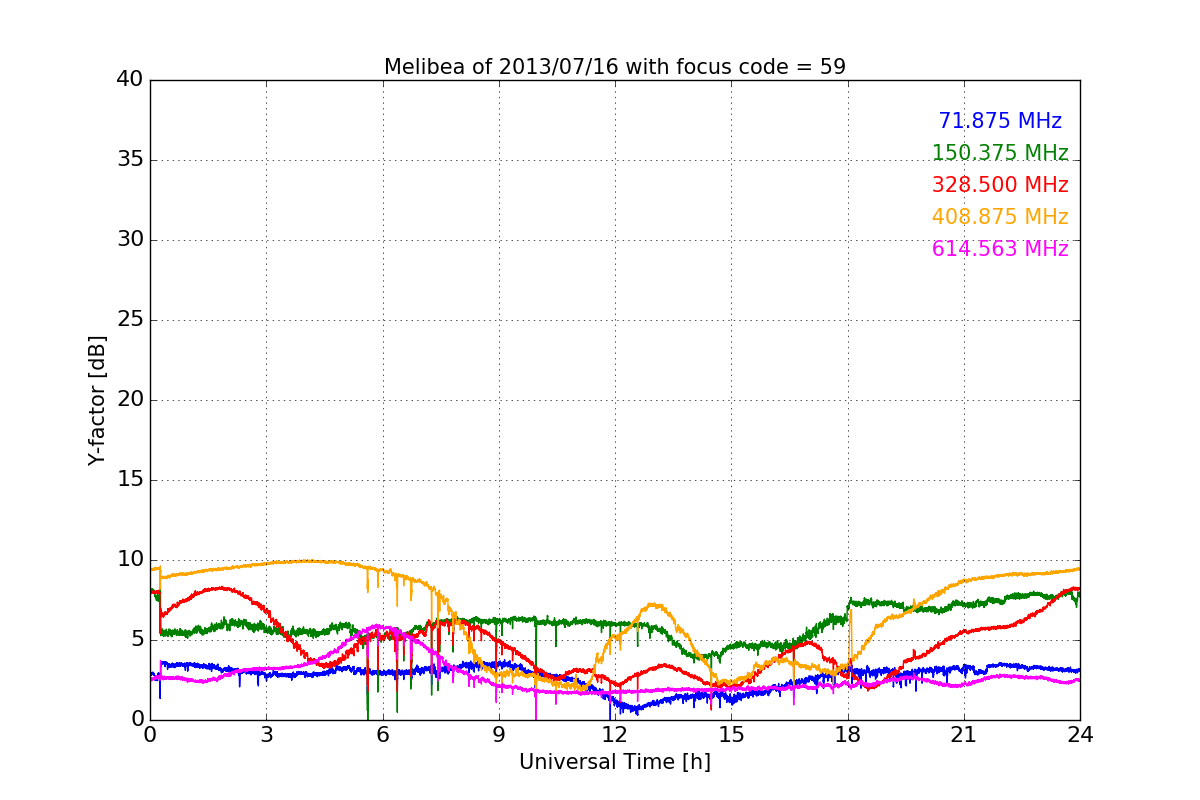Click the y-axis tick label 40
This screenshot has width=1200, height=800.
pyautogui.click(x=129, y=80)
